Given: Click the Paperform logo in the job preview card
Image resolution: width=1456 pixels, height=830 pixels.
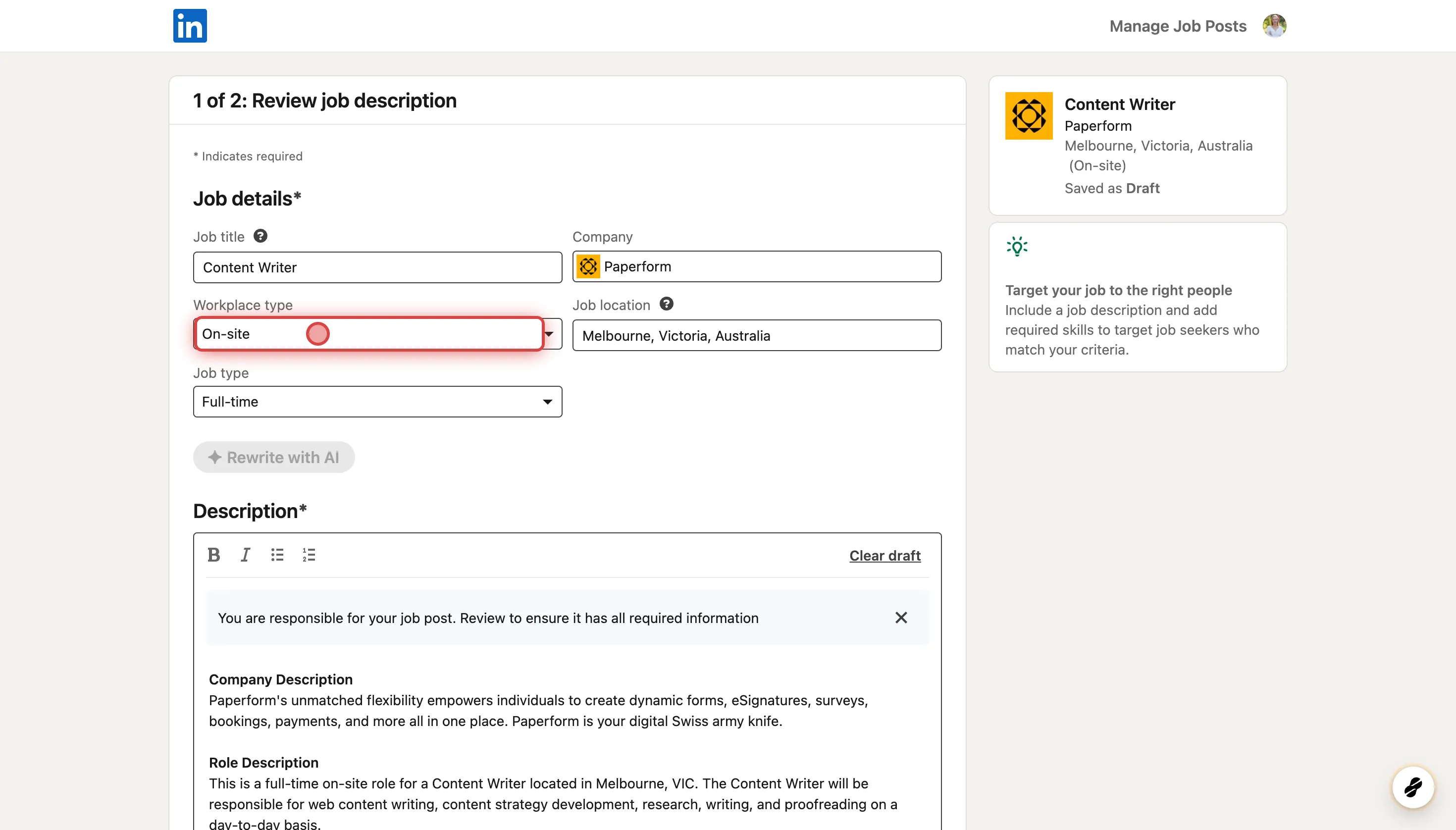Looking at the screenshot, I should pyautogui.click(x=1029, y=116).
